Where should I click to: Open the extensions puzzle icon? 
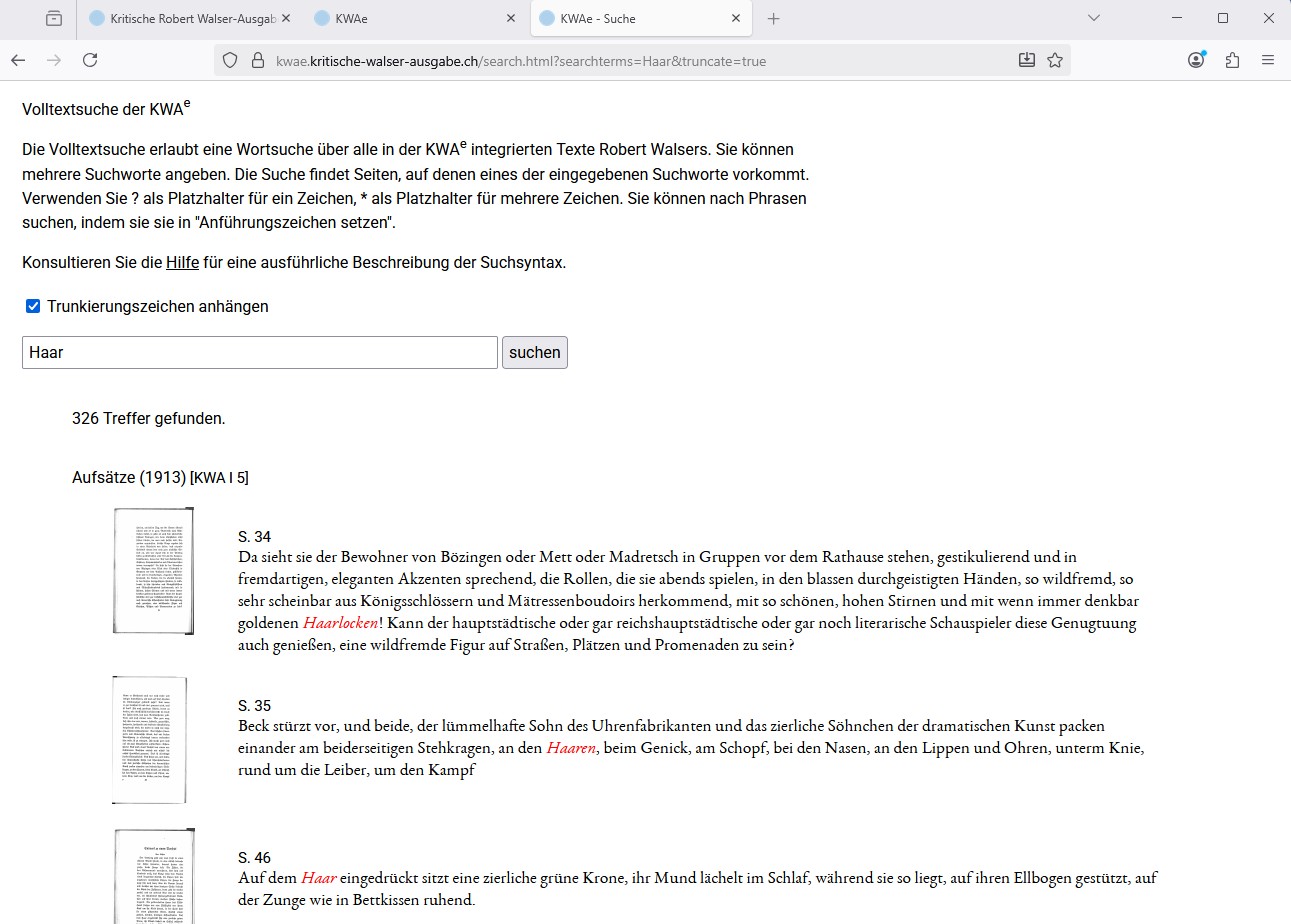pyautogui.click(x=1232, y=60)
